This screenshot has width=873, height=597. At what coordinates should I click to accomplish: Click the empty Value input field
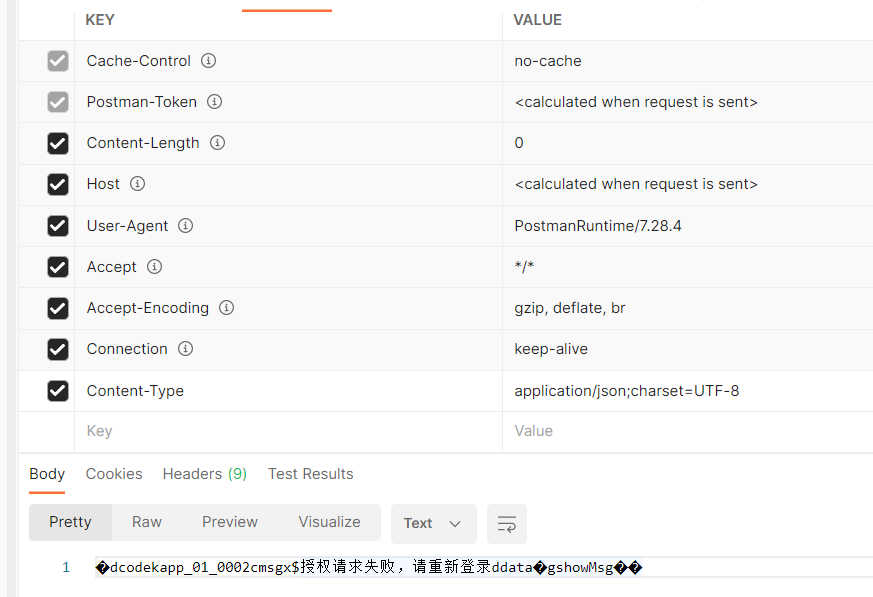pyautogui.click(x=688, y=432)
